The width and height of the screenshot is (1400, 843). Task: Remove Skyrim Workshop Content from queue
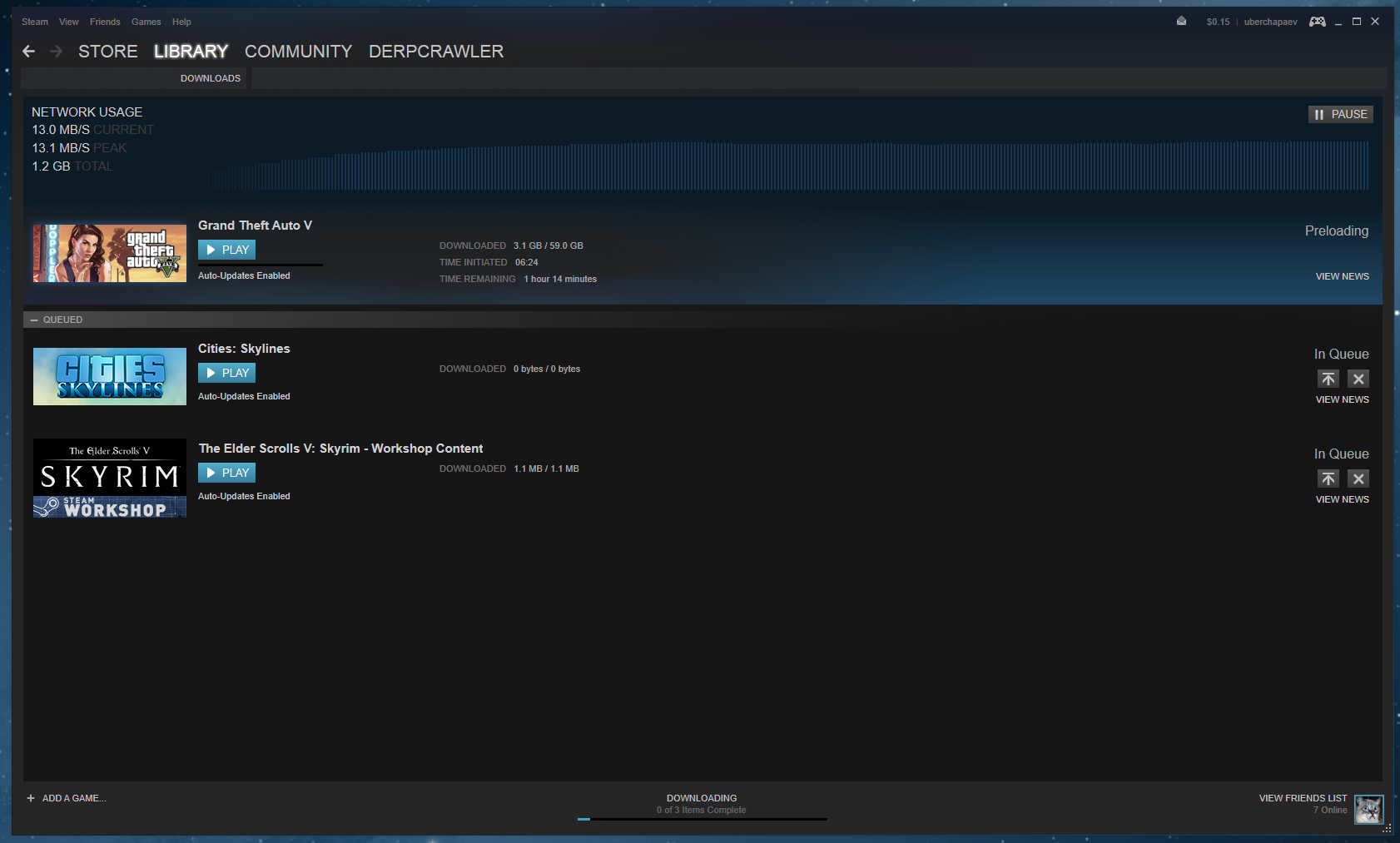coord(1358,479)
